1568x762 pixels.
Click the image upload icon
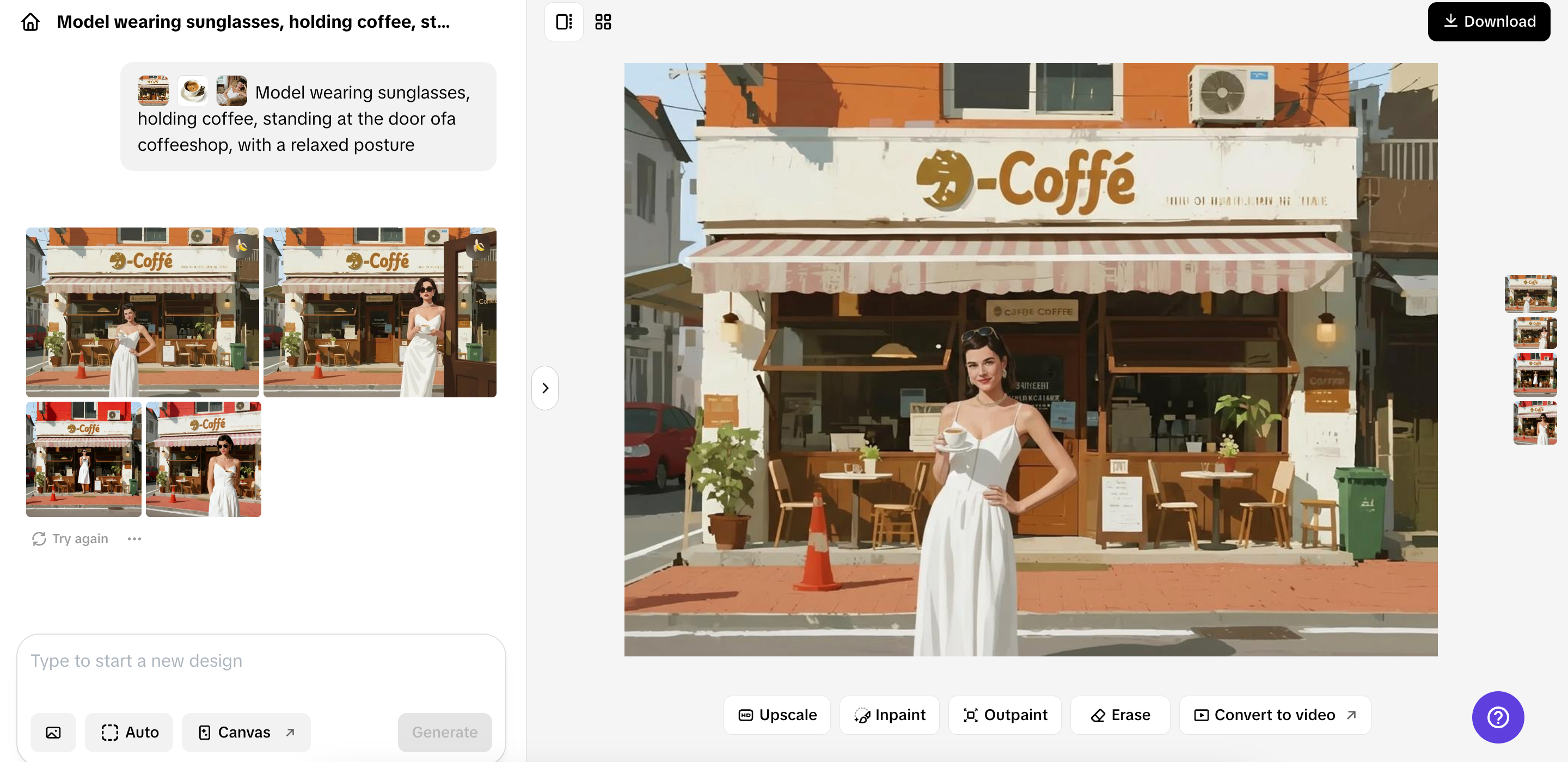pyautogui.click(x=53, y=732)
